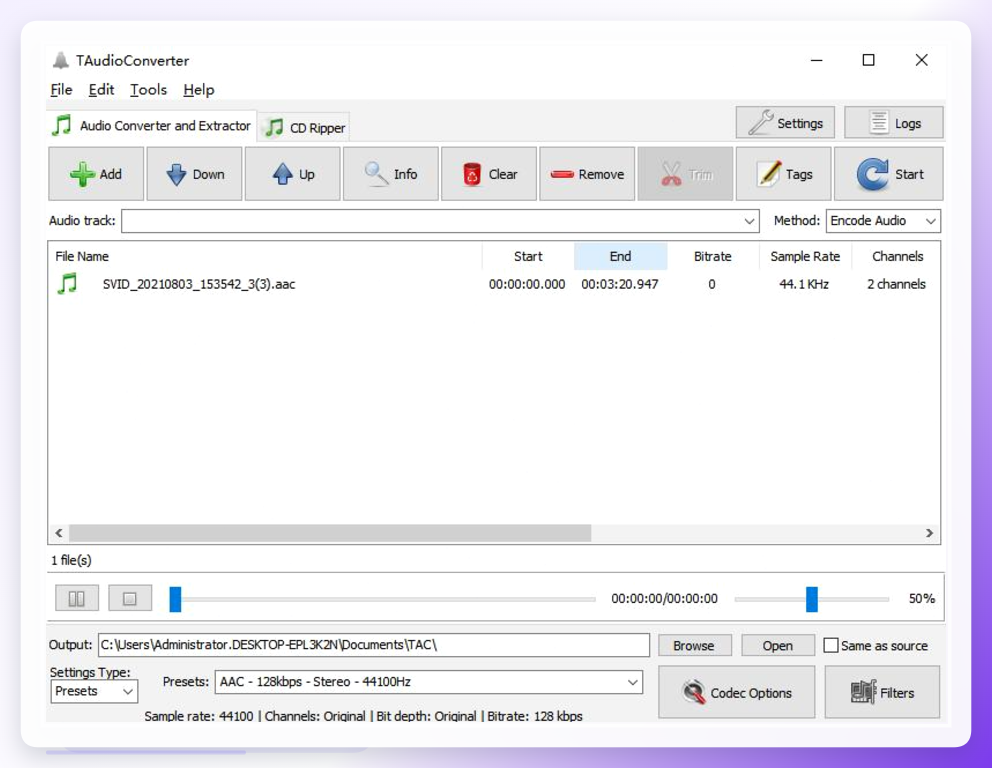Viewport: 992px width, 768px height.
Task: Click the Bitrate column header
Action: pyautogui.click(x=712, y=256)
